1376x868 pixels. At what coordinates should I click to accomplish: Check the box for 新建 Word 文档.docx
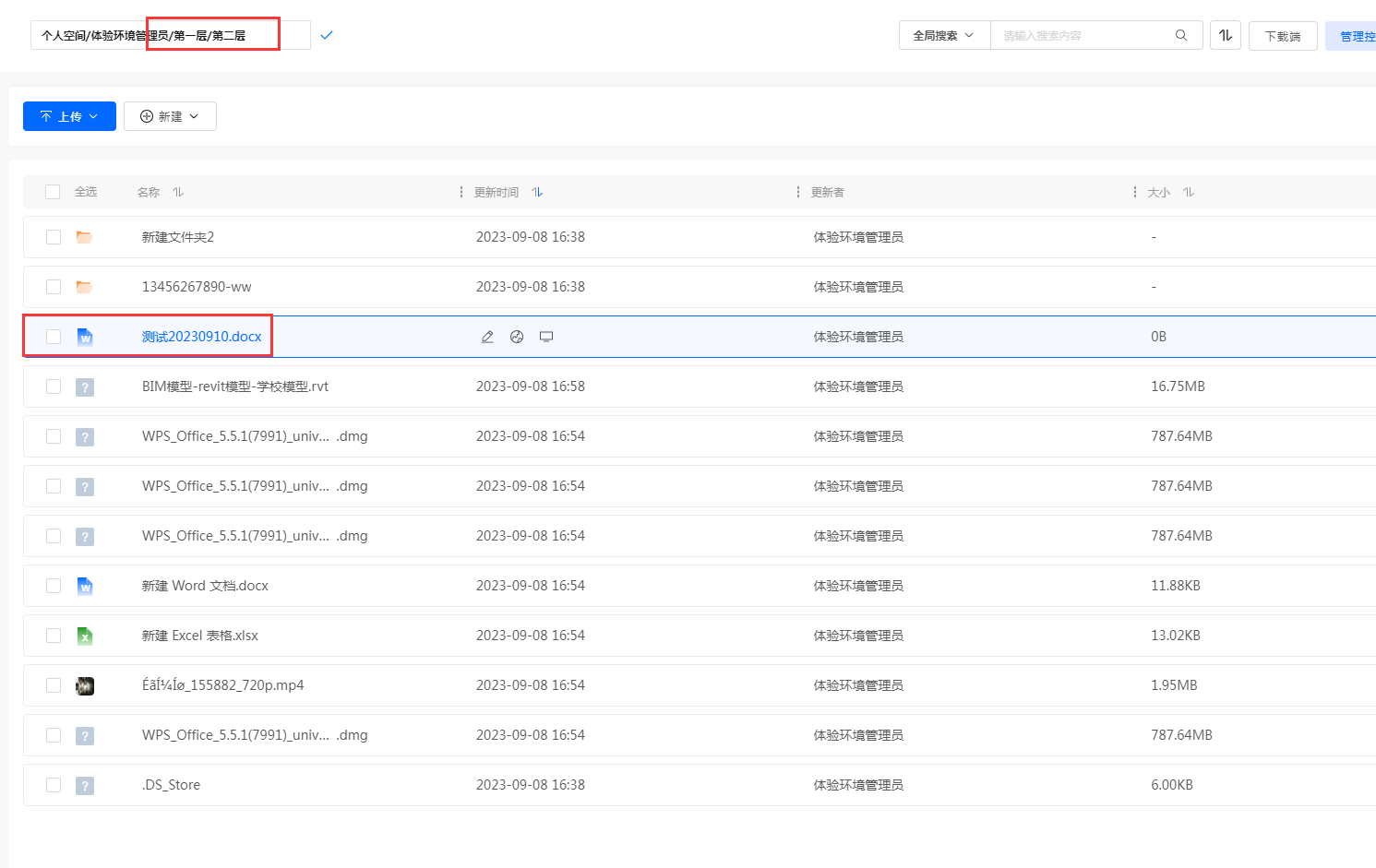click(x=54, y=586)
